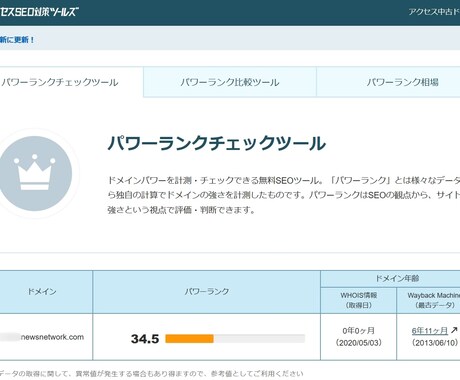
Task: Open the 新に更新！ notice link
Action: [x=17, y=40]
